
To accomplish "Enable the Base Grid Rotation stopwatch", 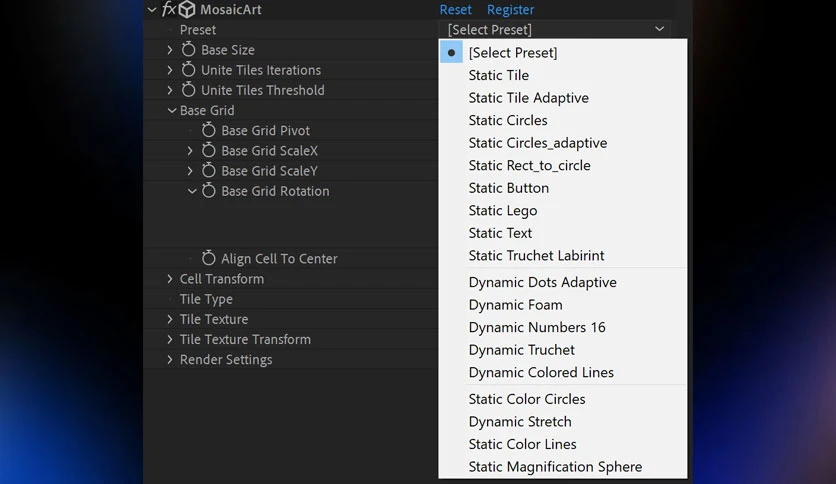I will pyautogui.click(x=208, y=191).
